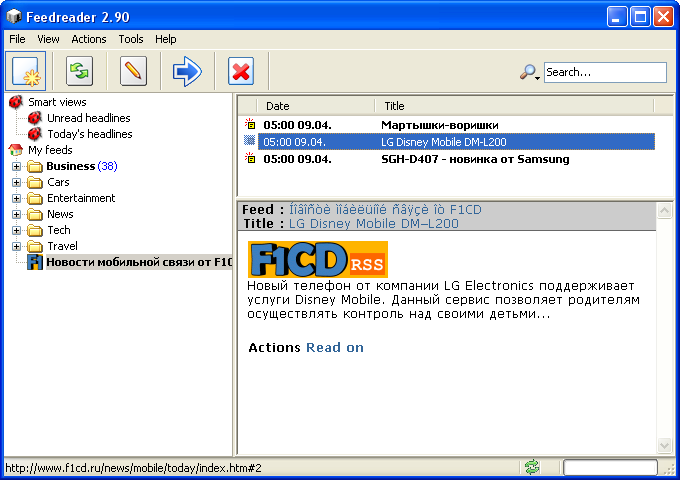Screen dimensions: 680x480
Task: Expand the Travel folder
Action: (16, 247)
